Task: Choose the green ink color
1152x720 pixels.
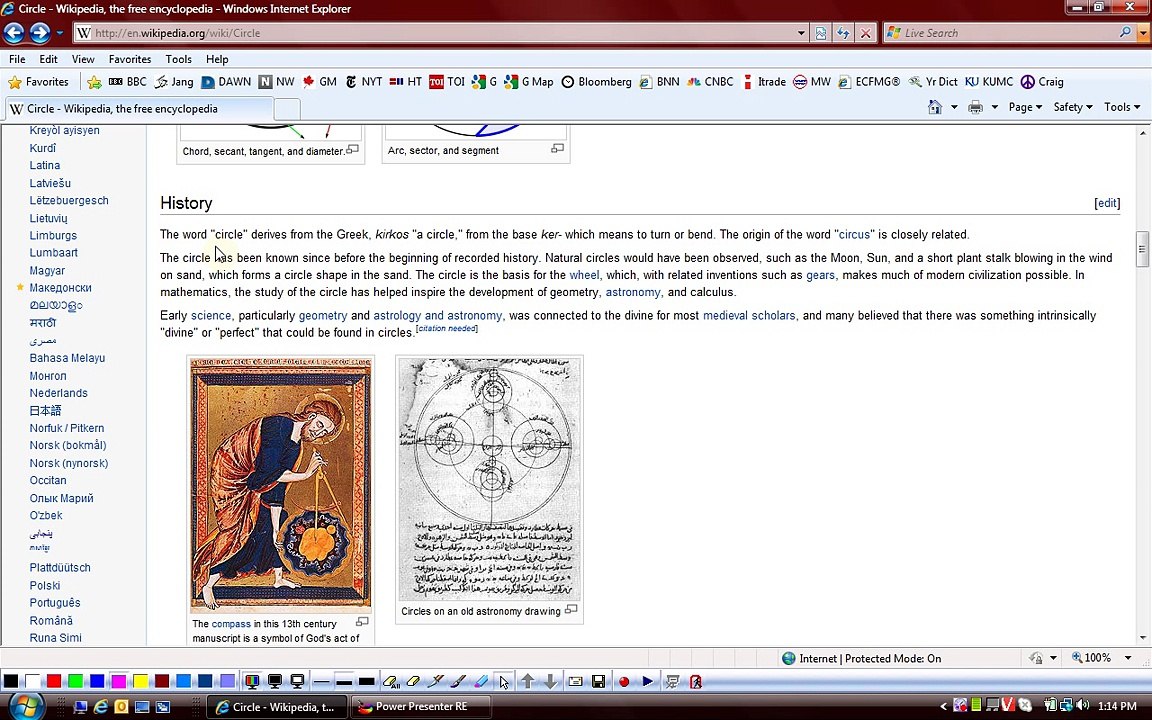Action: (75, 681)
